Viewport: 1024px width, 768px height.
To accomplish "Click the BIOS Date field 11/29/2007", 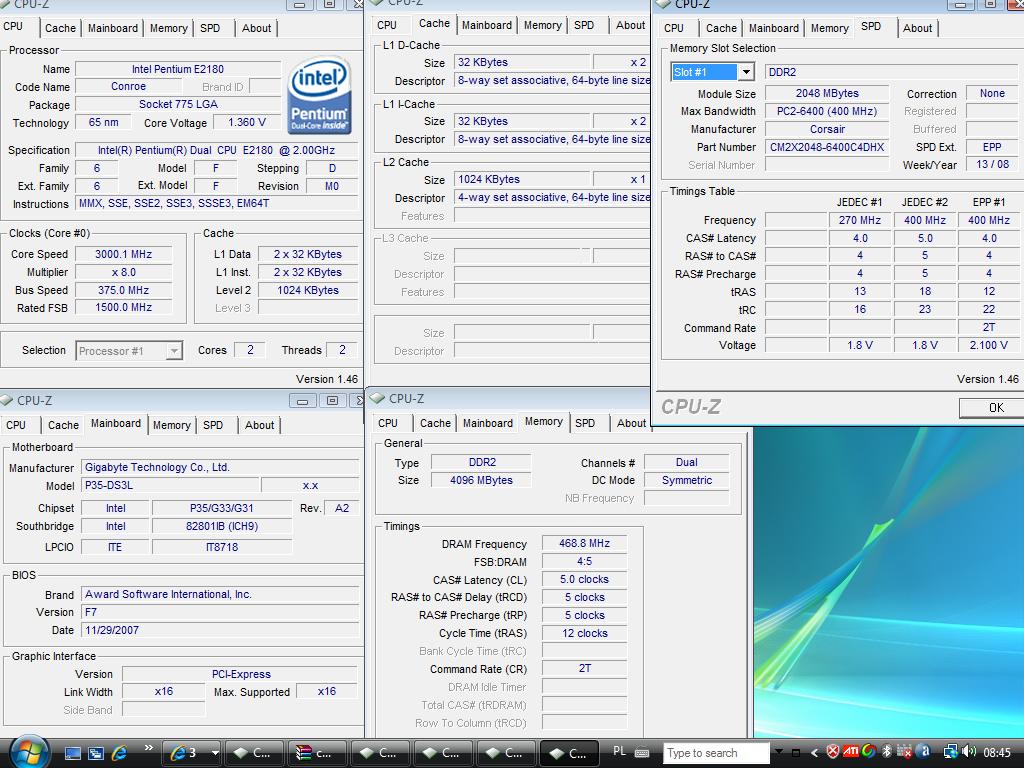I will point(220,630).
